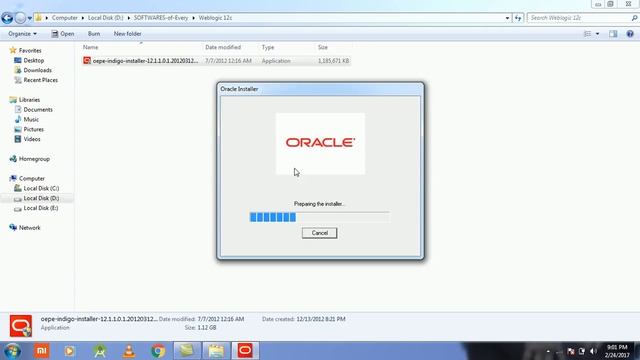Click the Computer breadcrumb segment
This screenshot has height=360, width=640.
[x=64, y=18]
